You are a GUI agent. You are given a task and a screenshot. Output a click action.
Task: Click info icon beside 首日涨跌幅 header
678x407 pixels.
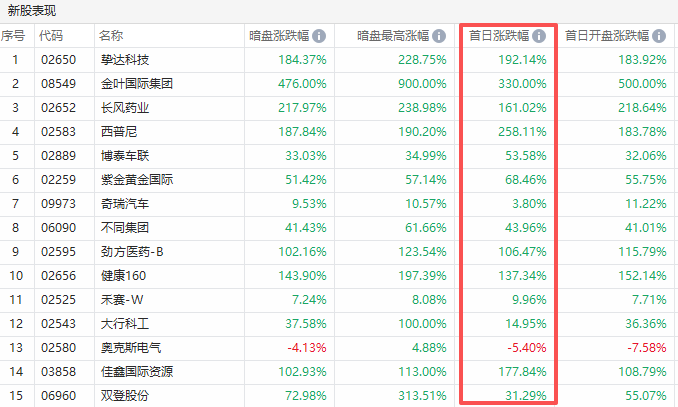[x=539, y=36]
